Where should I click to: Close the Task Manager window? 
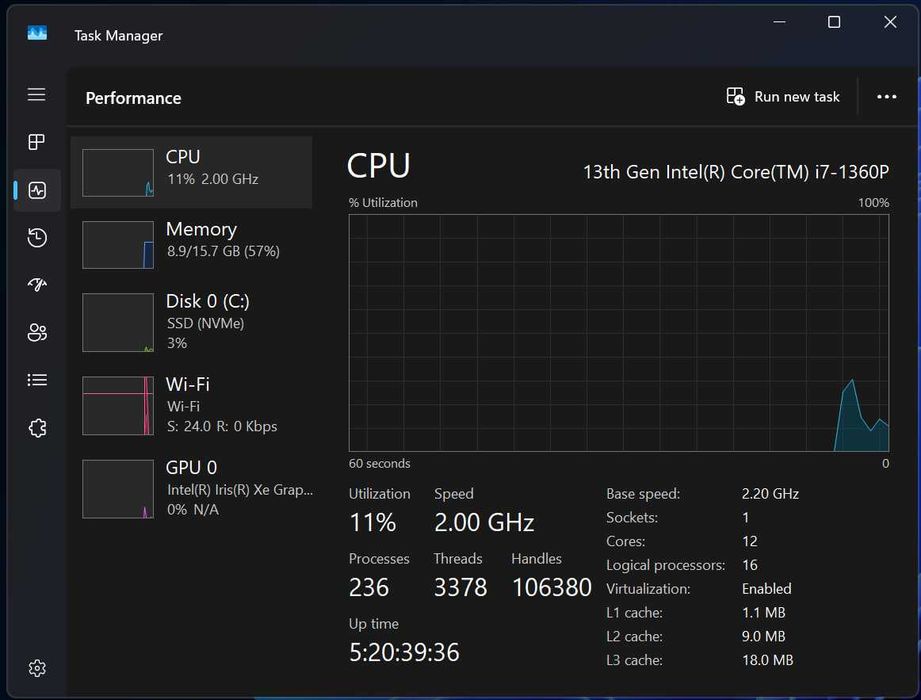[x=890, y=22]
